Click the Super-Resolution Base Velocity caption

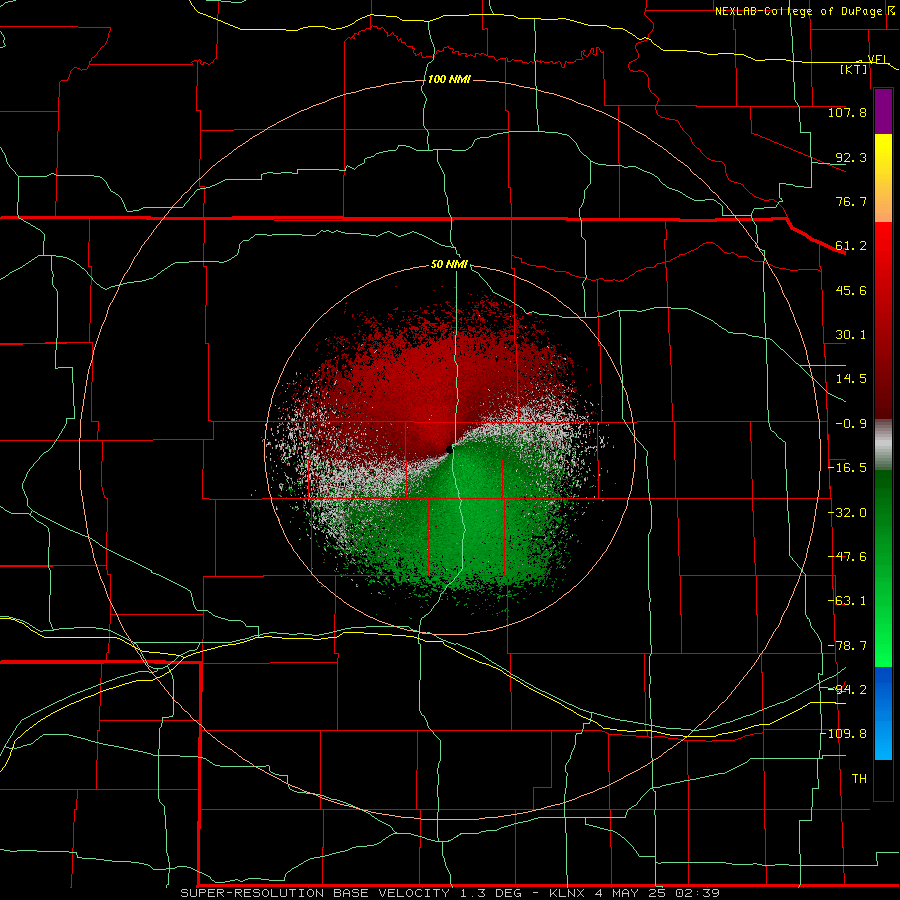[x=449, y=893]
